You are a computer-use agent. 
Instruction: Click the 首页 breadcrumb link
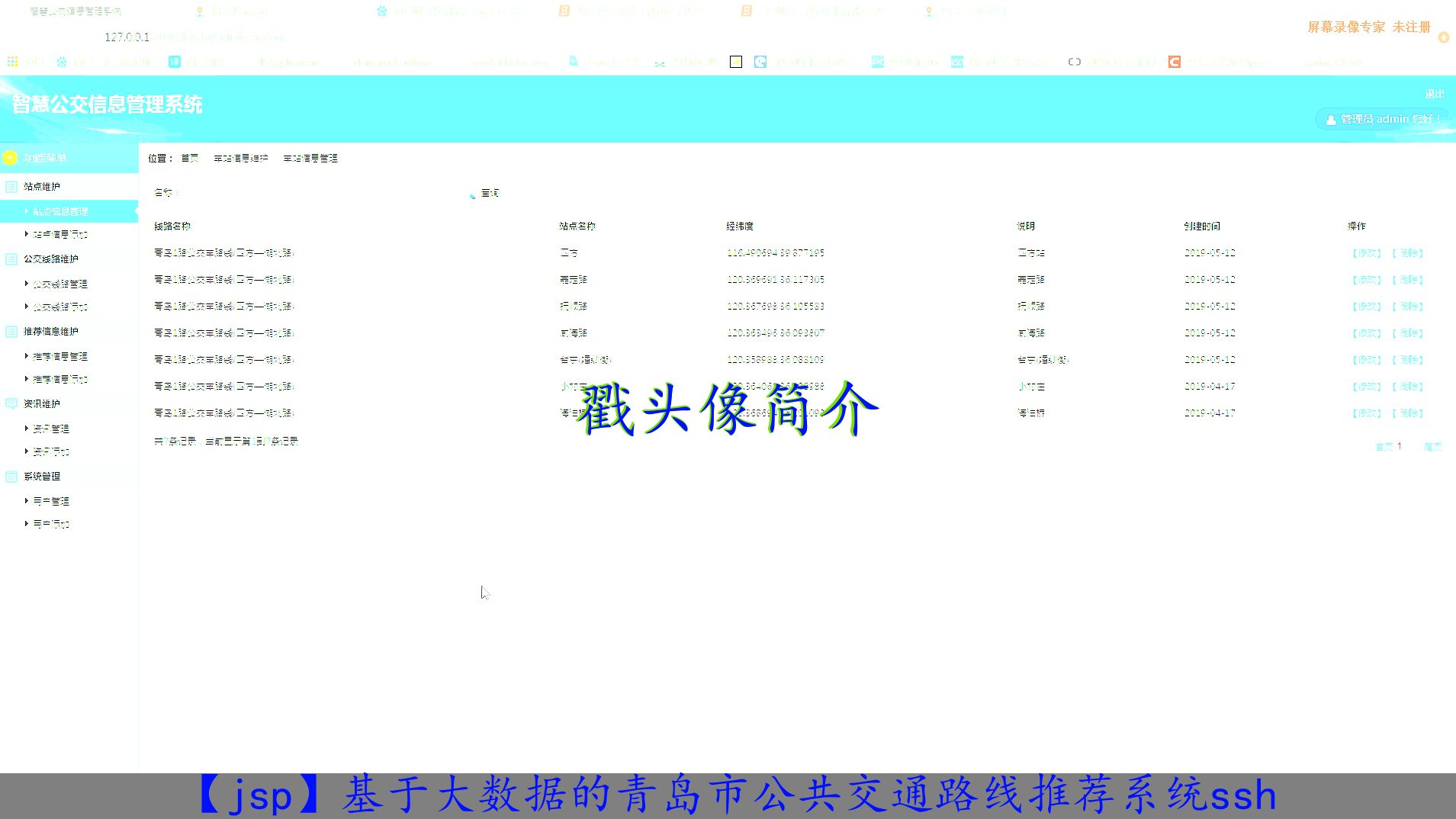click(190, 159)
